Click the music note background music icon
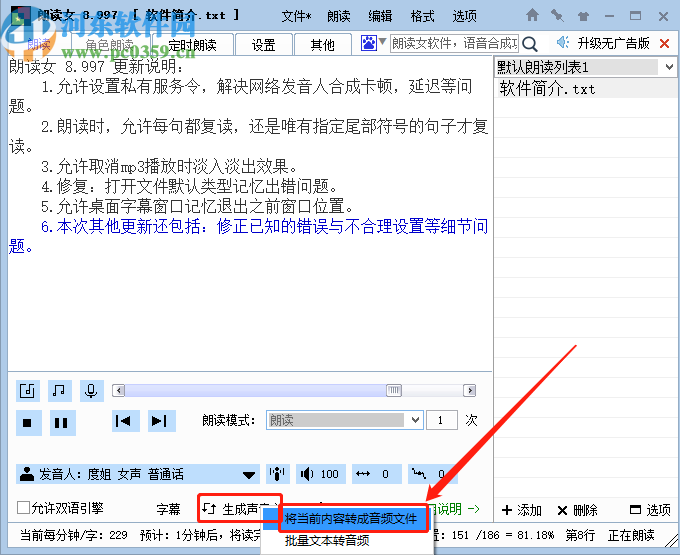This screenshot has width=680, height=555. tap(59, 391)
